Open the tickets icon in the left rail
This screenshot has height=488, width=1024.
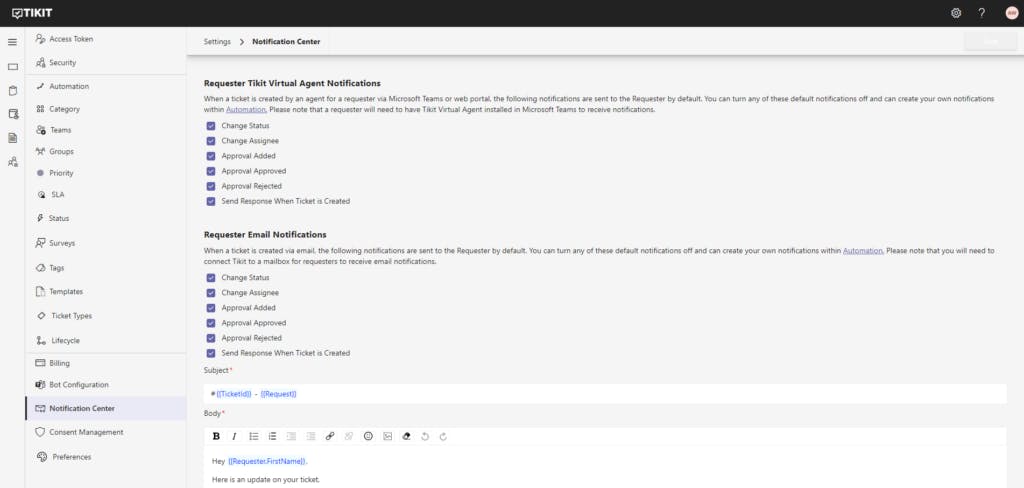coord(12,67)
